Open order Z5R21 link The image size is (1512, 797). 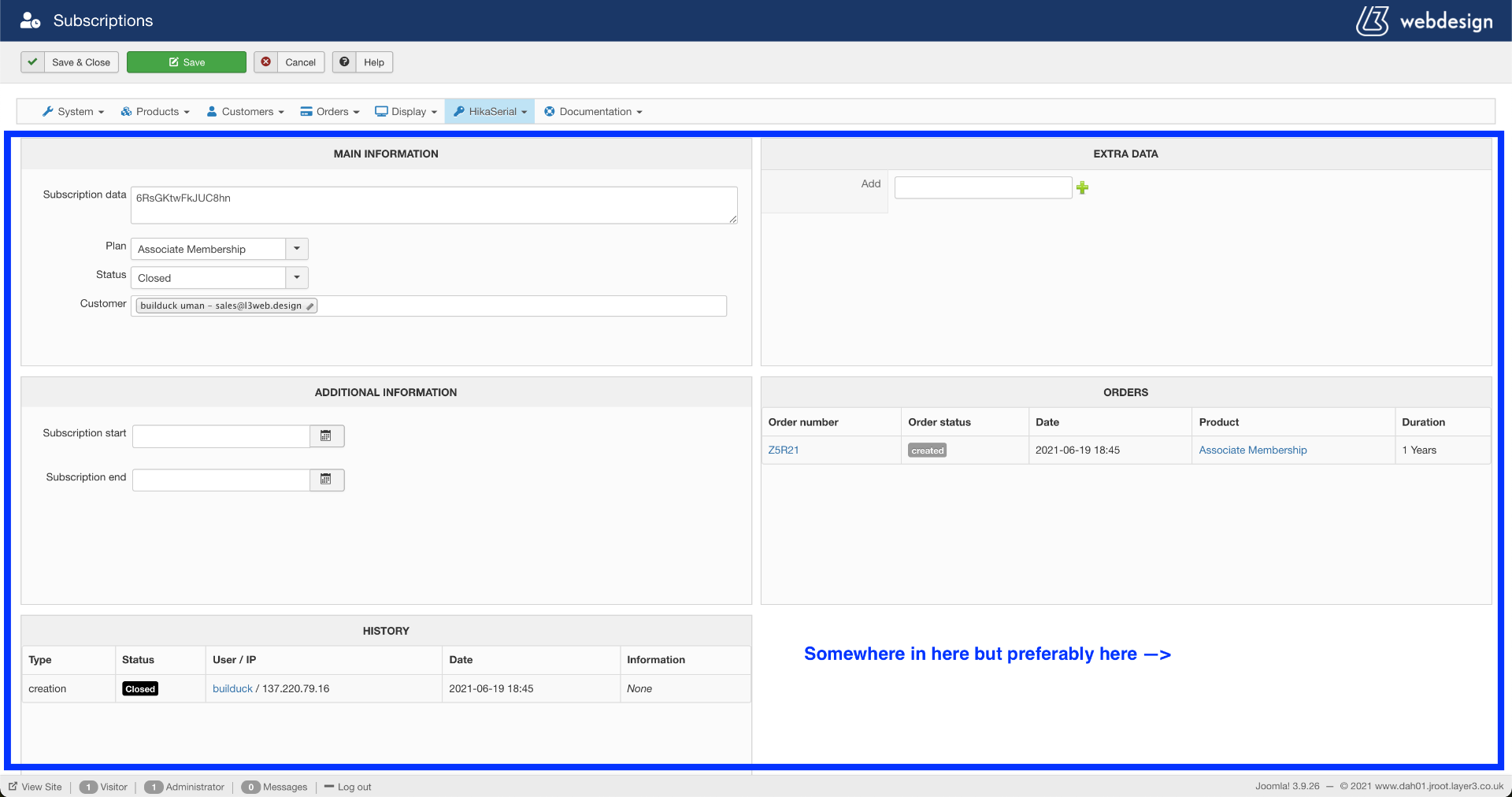coord(784,450)
